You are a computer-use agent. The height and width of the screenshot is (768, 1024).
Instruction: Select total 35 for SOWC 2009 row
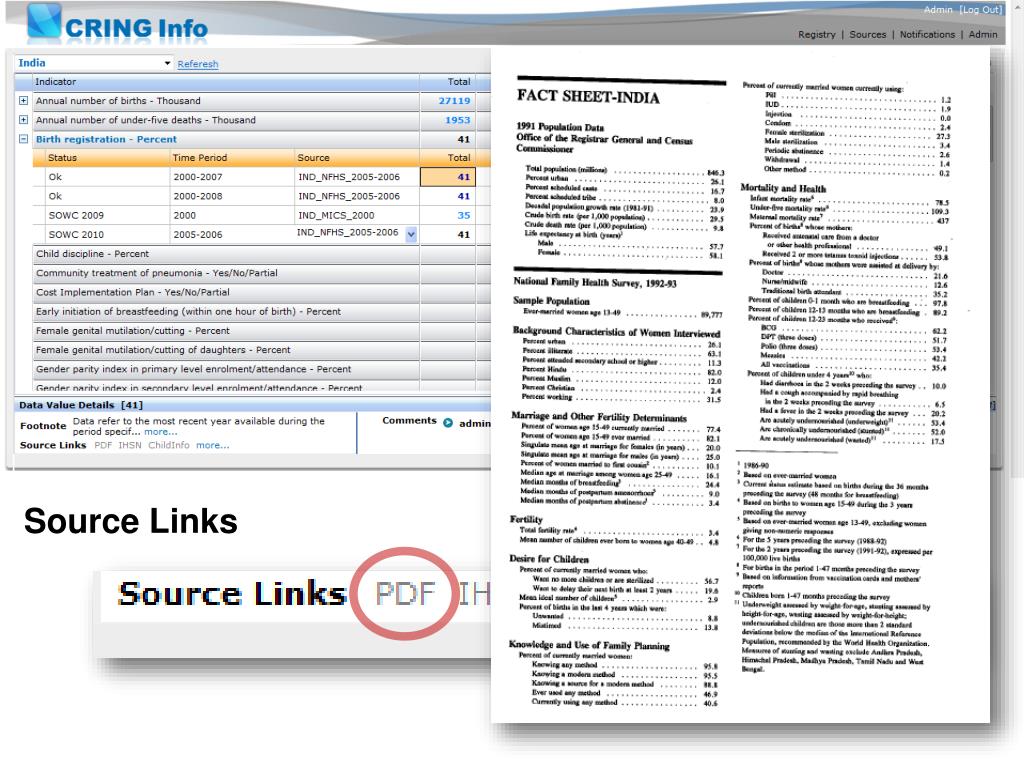click(x=448, y=216)
